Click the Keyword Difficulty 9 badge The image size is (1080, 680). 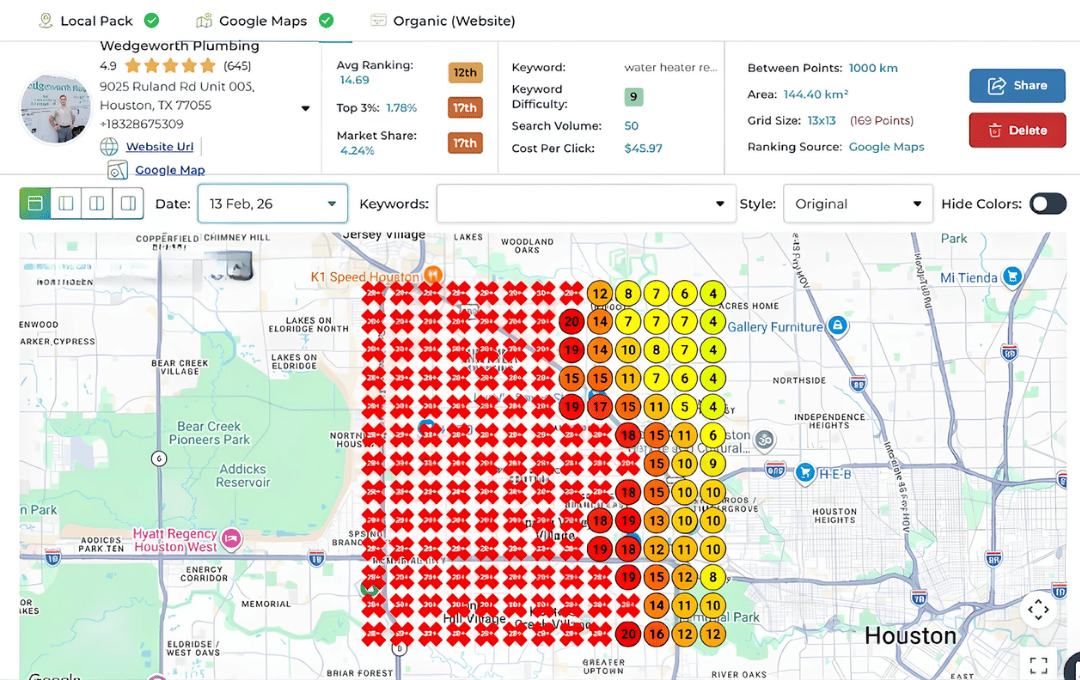(633, 96)
